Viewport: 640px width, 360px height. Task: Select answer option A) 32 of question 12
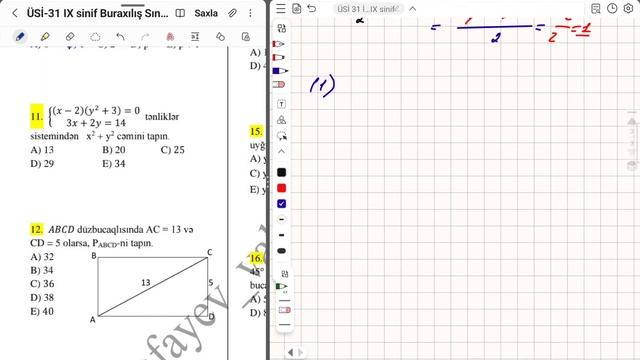[42, 257]
